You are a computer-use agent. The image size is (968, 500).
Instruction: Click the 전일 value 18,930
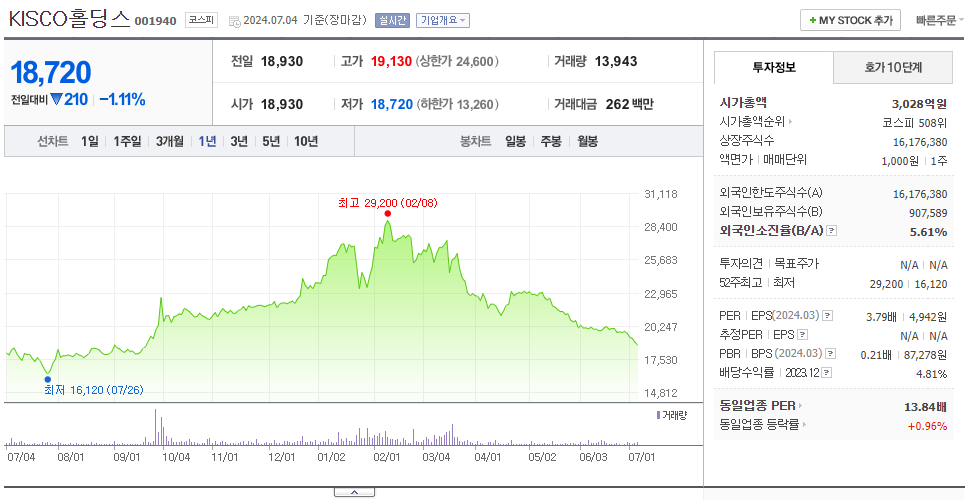pyautogui.click(x=282, y=62)
